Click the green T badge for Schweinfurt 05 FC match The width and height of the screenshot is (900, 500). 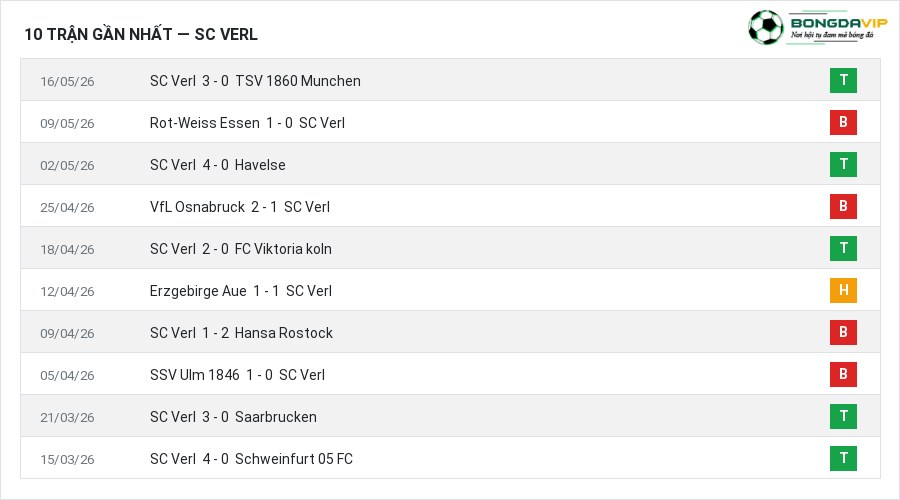843,458
